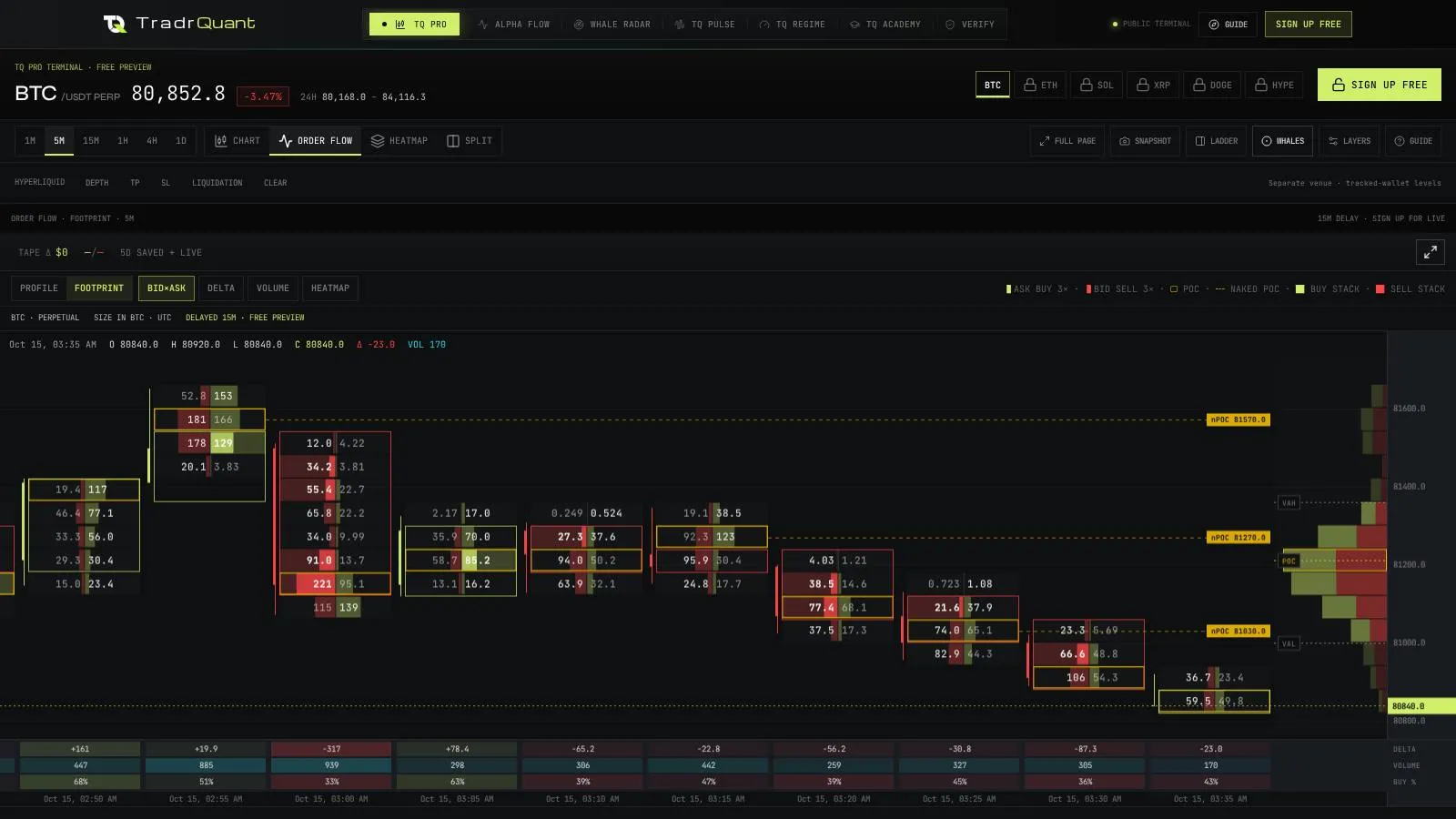Toggle the Depth overlay

pos(96,183)
